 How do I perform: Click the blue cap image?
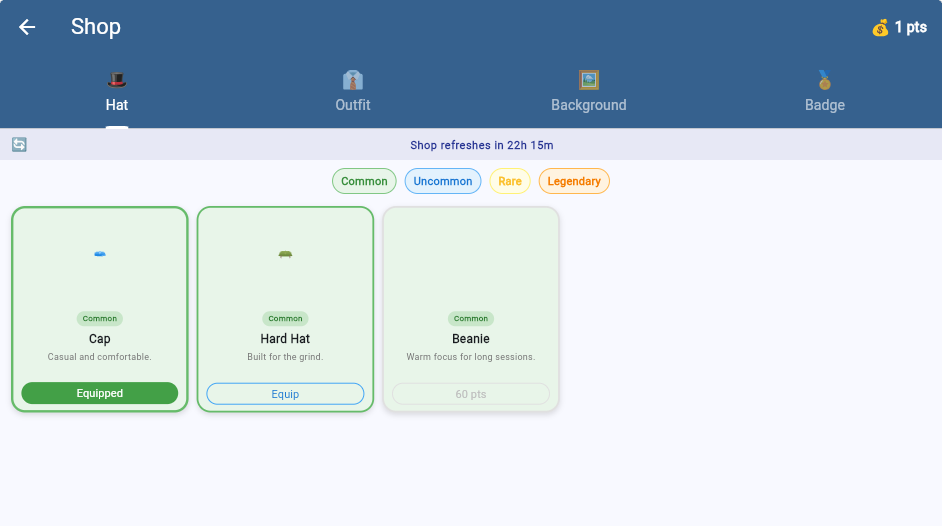[100, 254]
